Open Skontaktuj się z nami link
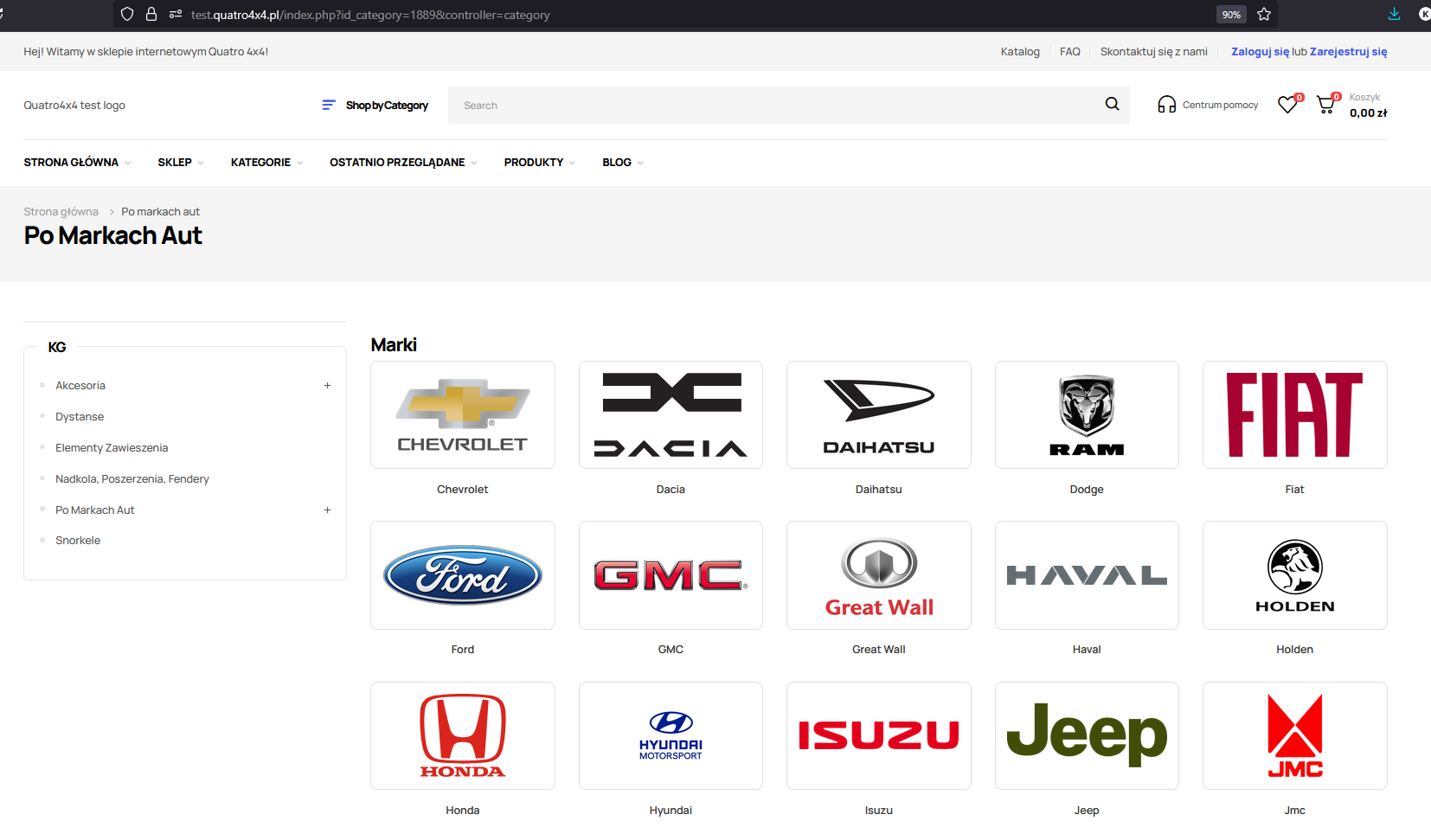This screenshot has height=840, width=1431. (1153, 52)
